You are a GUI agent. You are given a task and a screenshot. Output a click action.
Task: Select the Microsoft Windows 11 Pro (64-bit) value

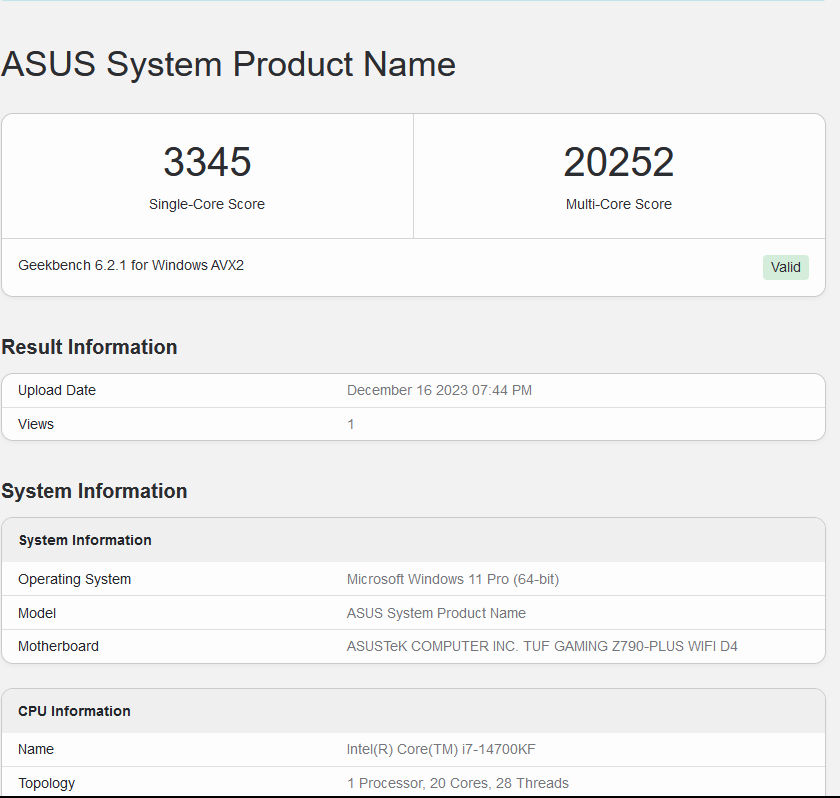click(453, 579)
